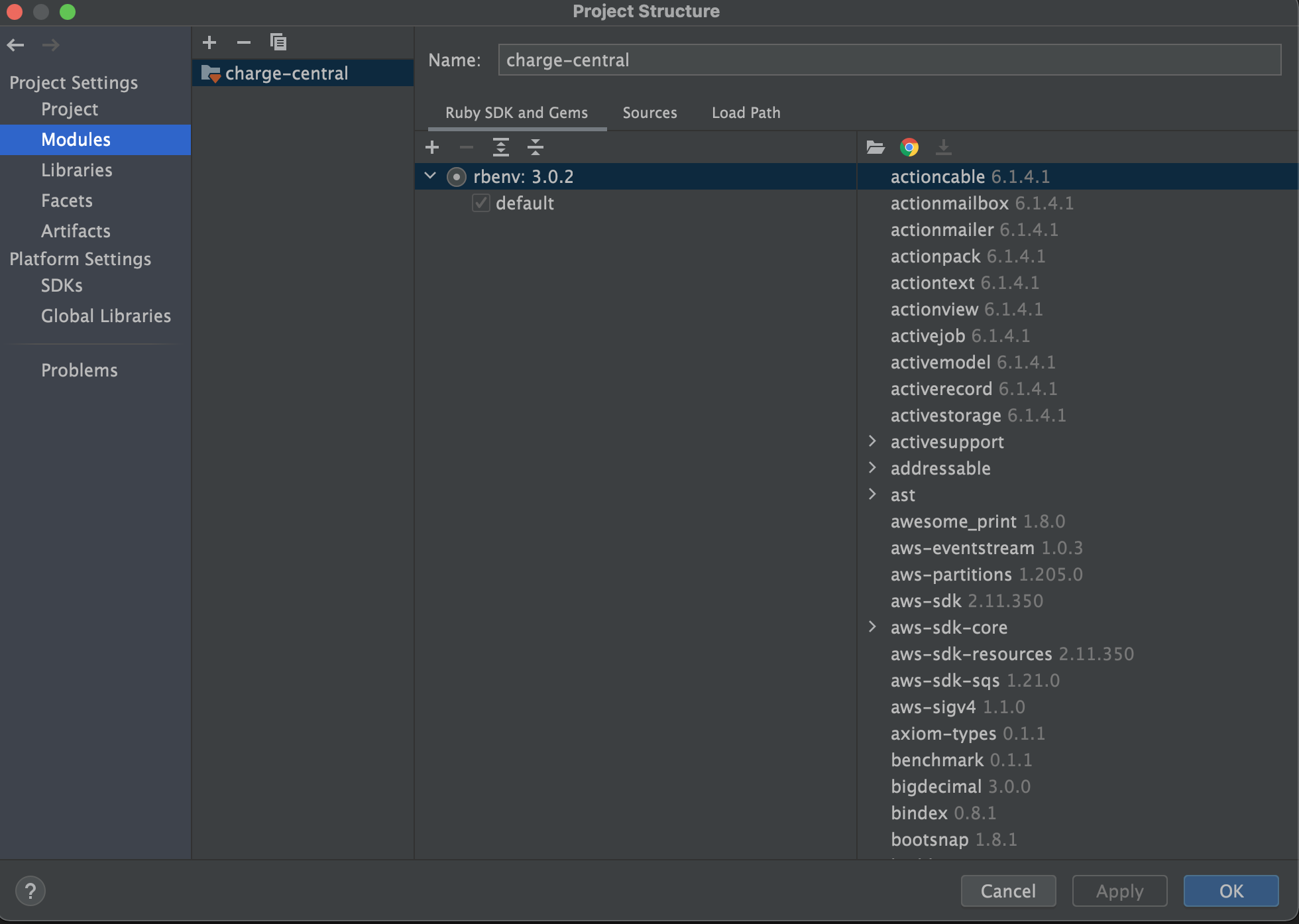Switch to the Sources tab
Image resolution: width=1299 pixels, height=924 pixels.
pyautogui.click(x=649, y=112)
